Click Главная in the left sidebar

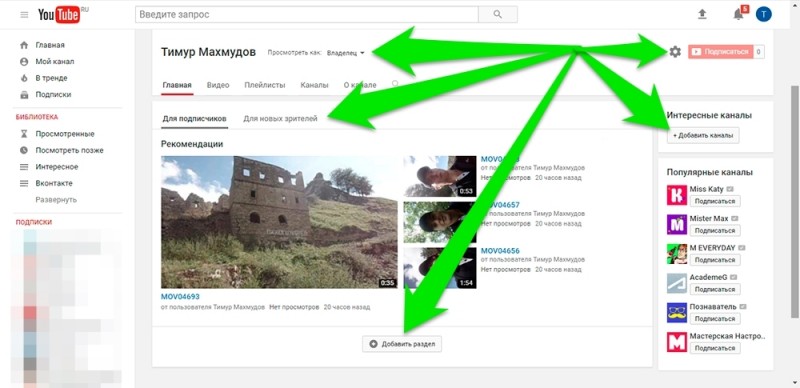(x=50, y=45)
